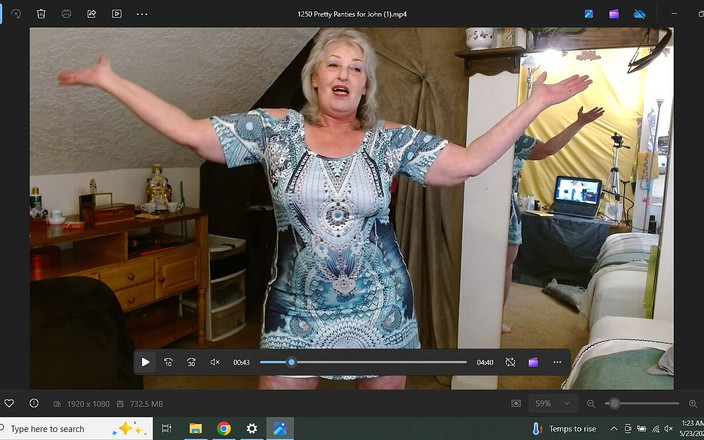
Task: Click the zoom out magnifier
Action: 591,403
